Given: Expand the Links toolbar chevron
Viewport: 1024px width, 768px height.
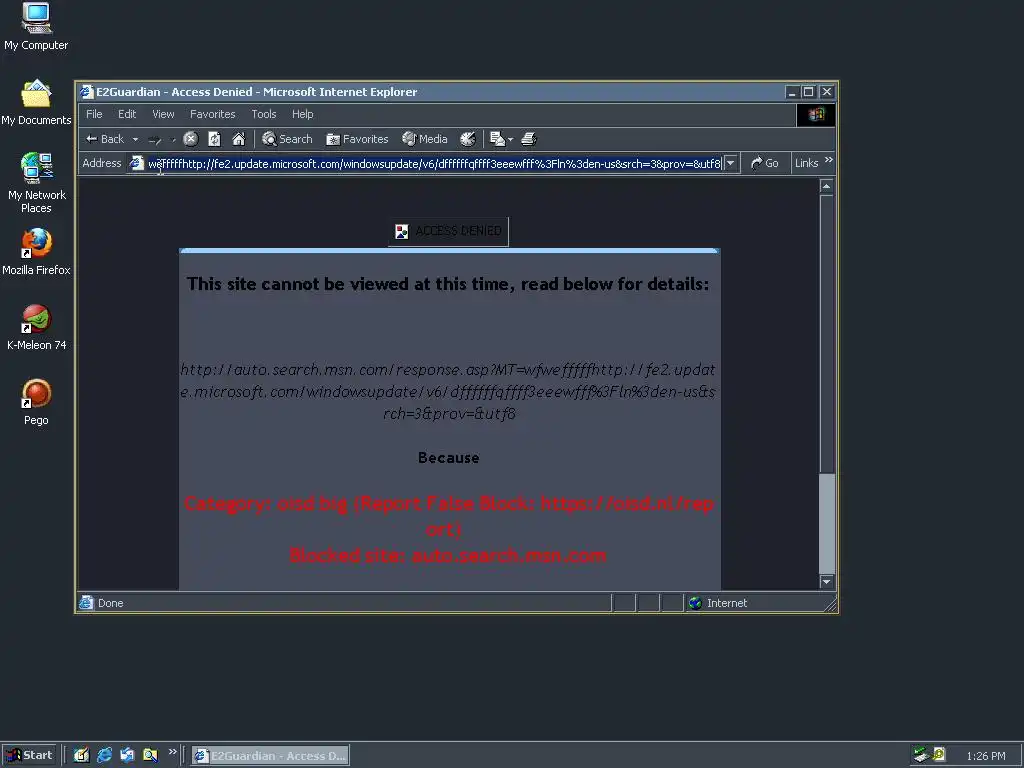Looking at the screenshot, I should click(829, 160).
